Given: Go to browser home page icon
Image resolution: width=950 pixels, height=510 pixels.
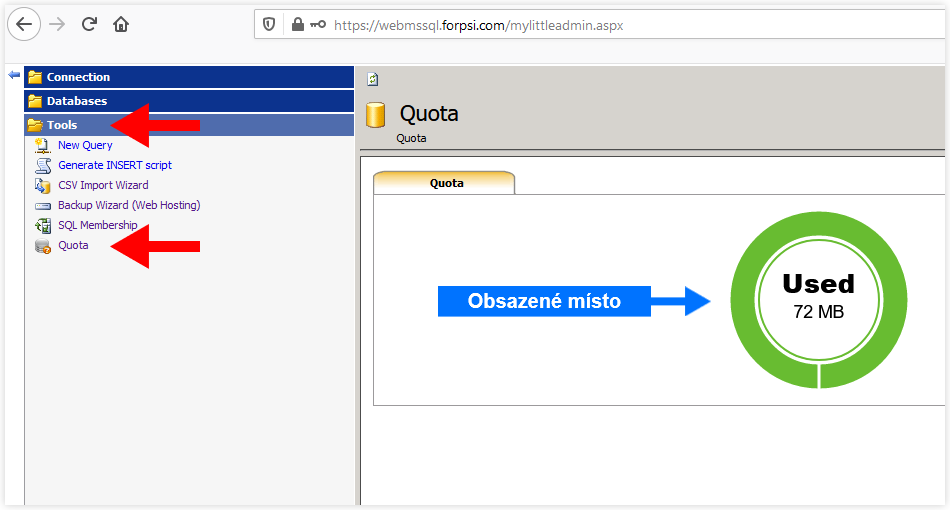Looking at the screenshot, I should pyautogui.click(x=121, y=24).
